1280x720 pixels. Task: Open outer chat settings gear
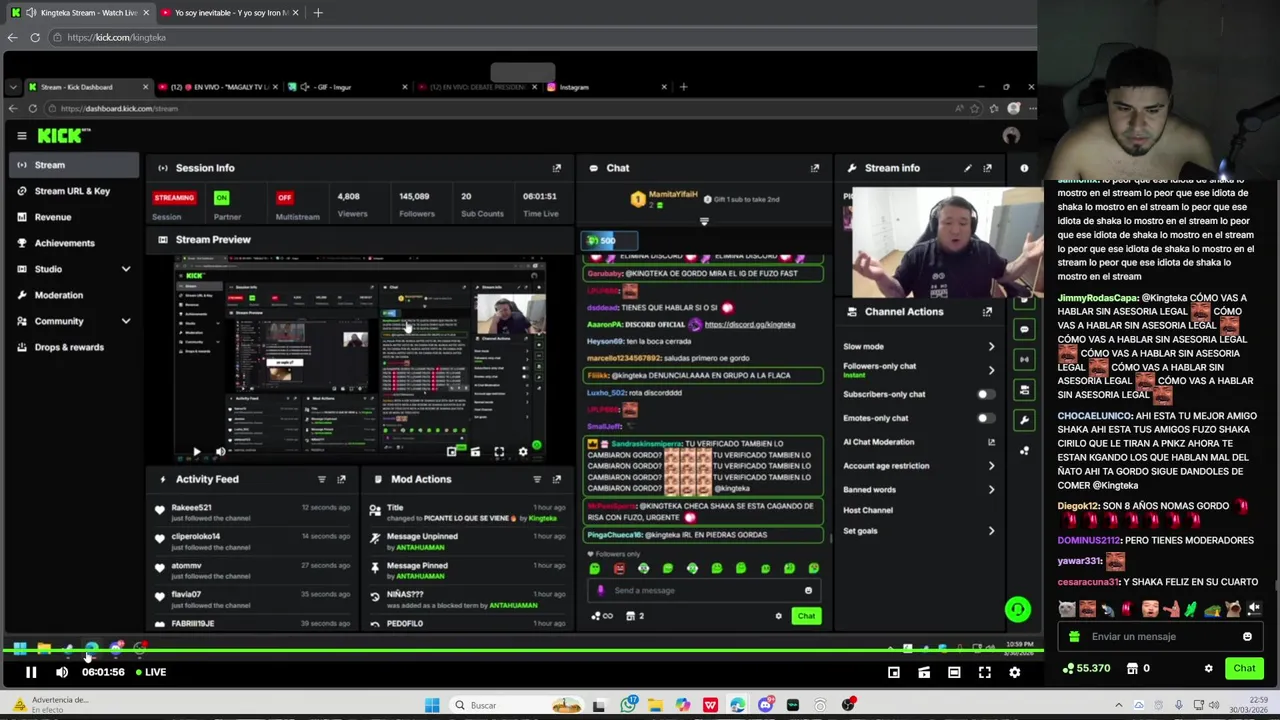click(x=1208, y=668)
